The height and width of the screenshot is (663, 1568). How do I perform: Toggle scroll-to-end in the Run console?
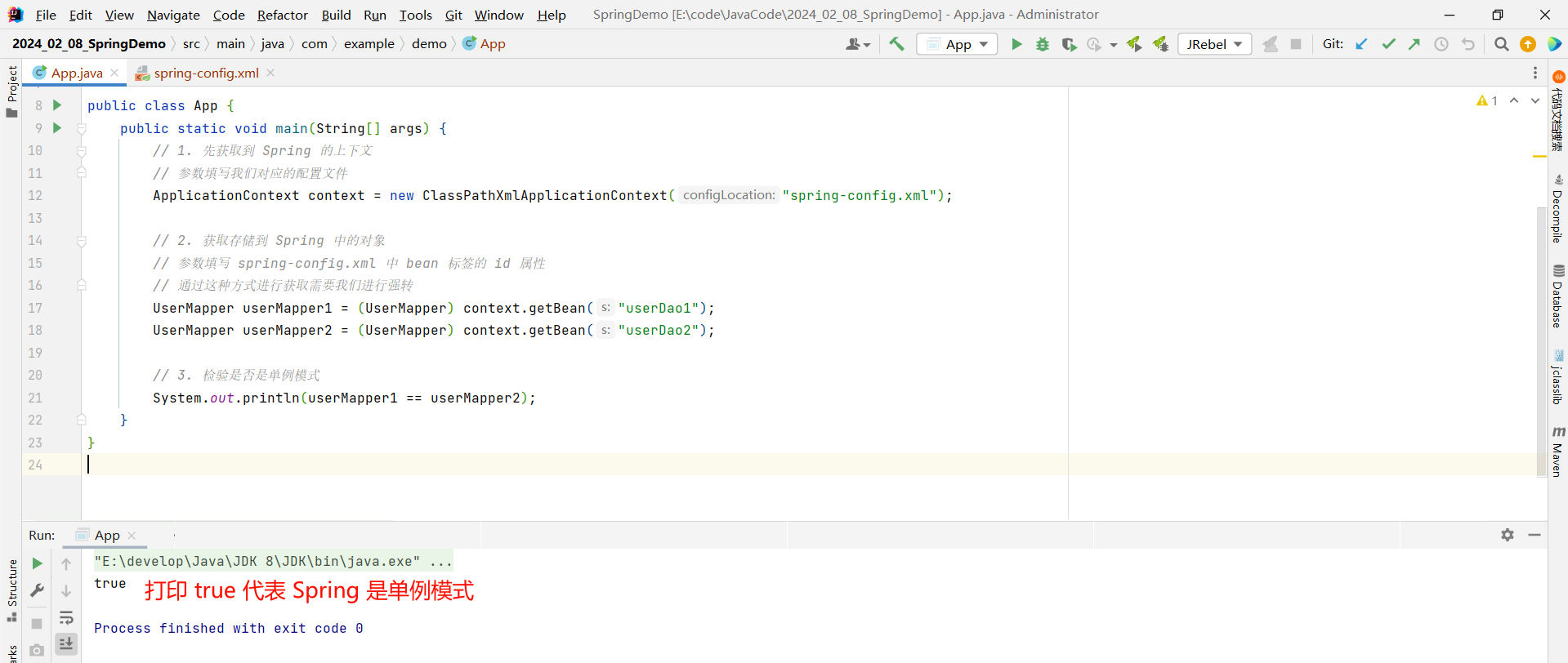[x=66, y=644]
